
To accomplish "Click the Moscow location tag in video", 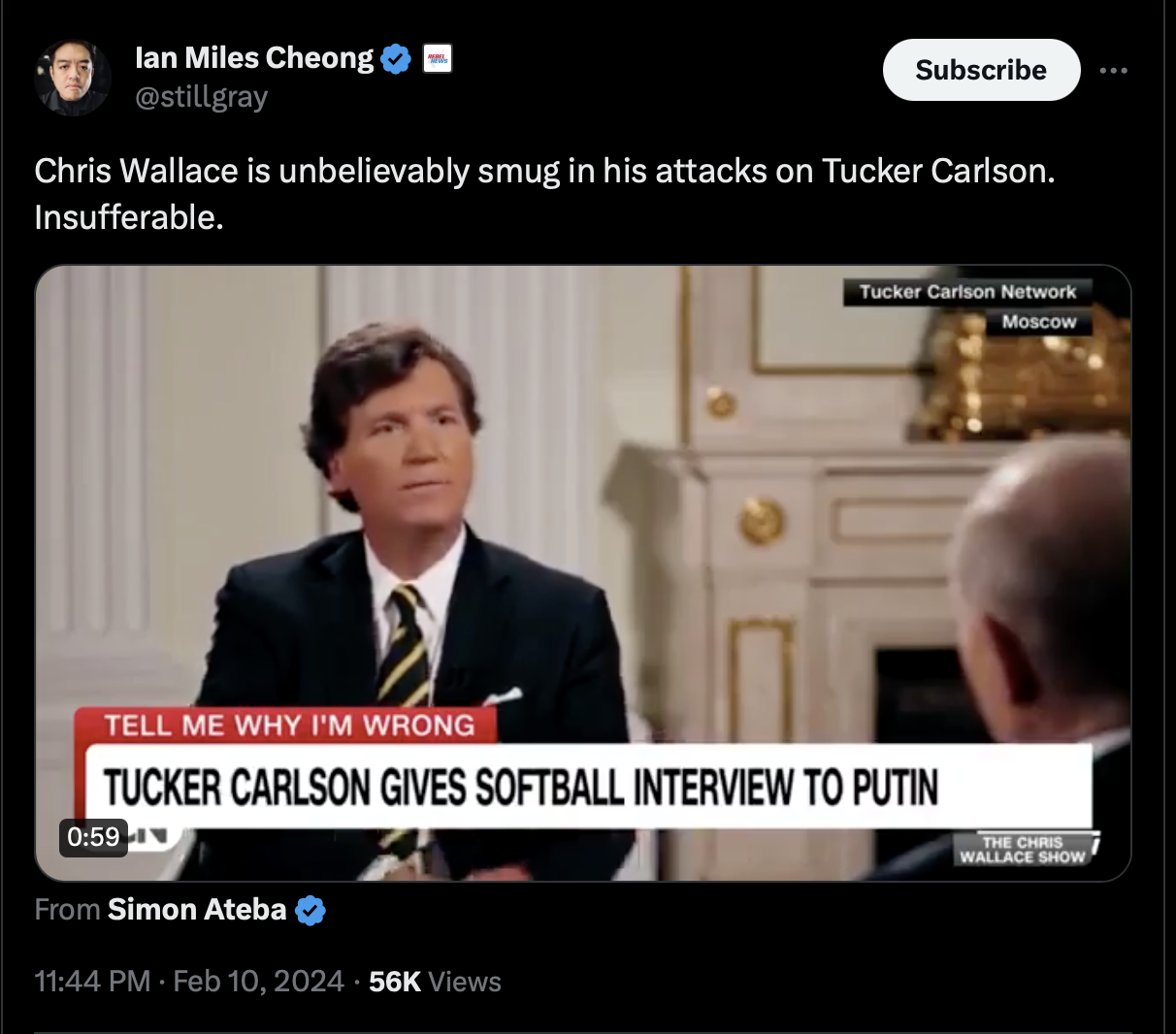I will (1039, 321).
